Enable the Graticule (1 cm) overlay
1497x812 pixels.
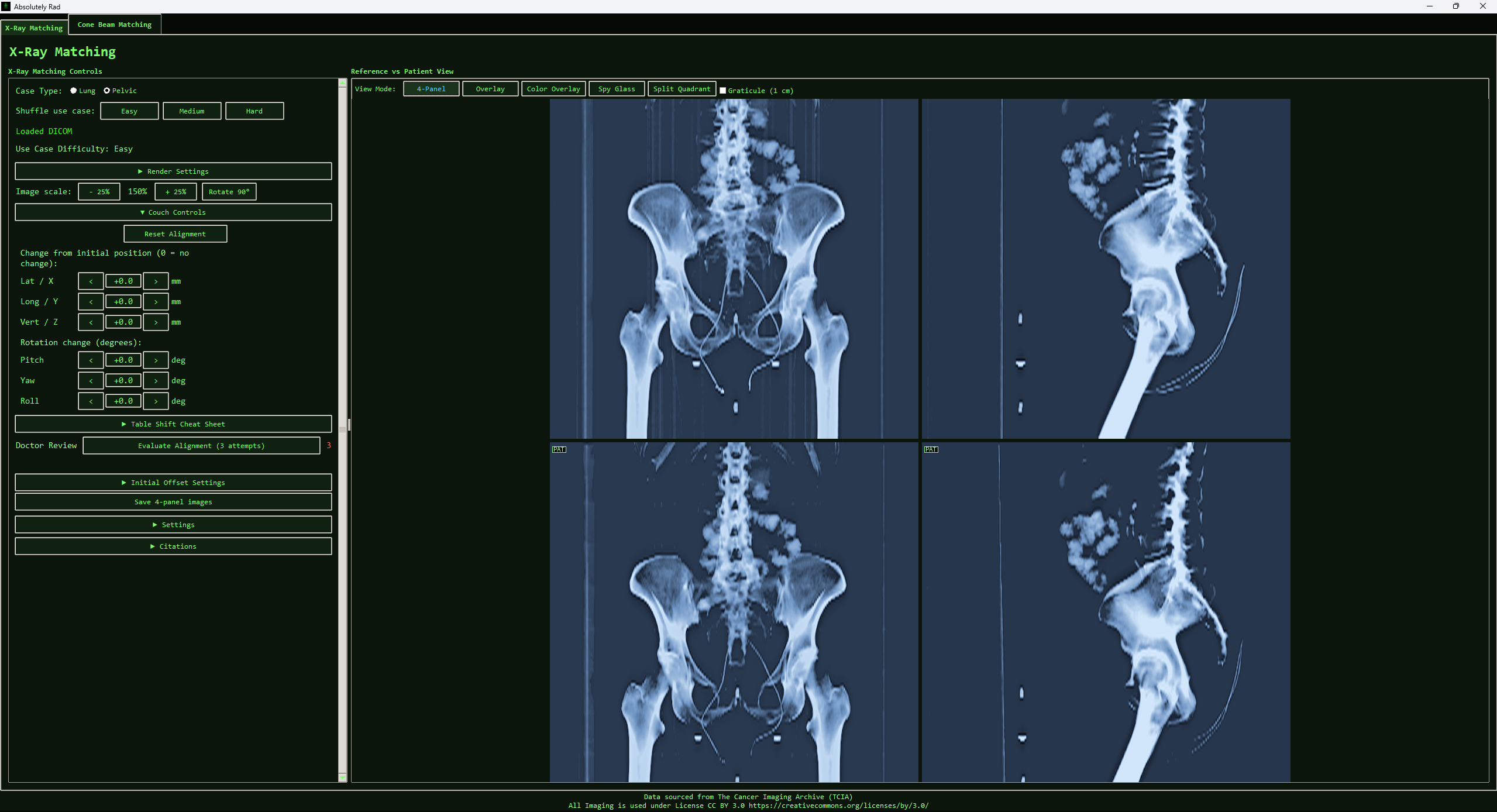pyautogui.click(x=724, y=91)
